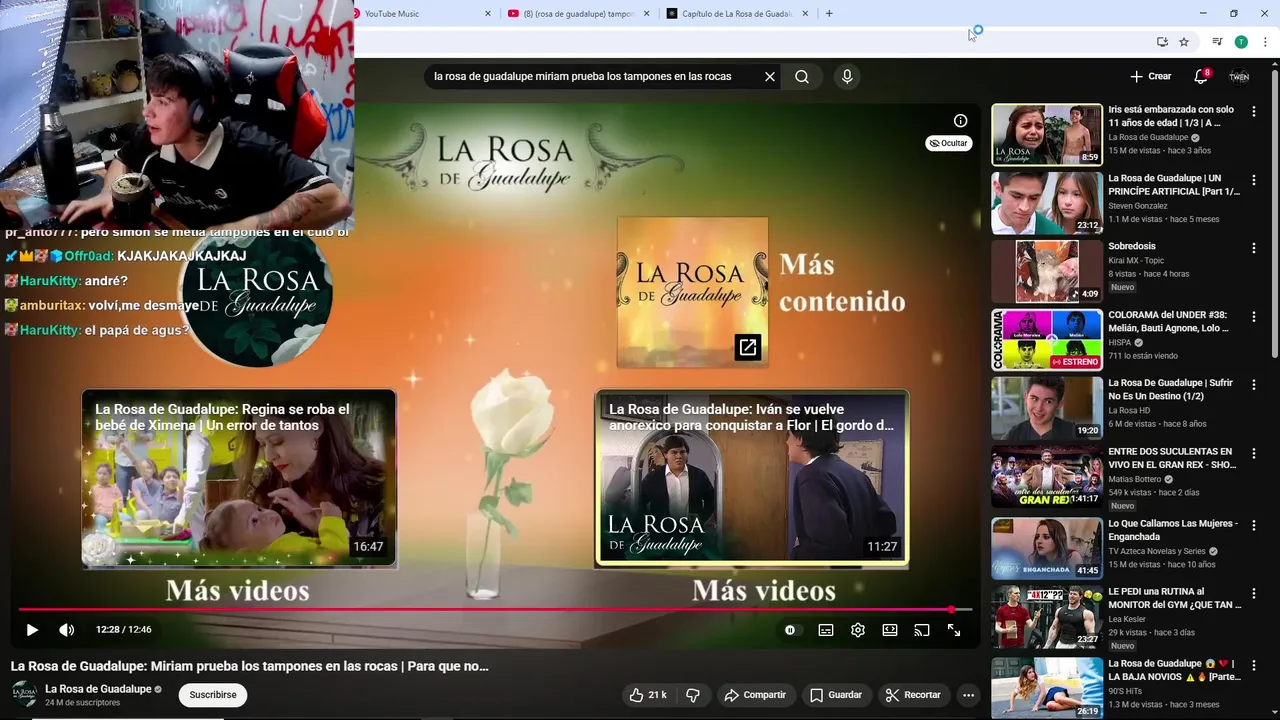Clear the search box text
This screenshot has height=720, width=1280.
tap(770, 76)
